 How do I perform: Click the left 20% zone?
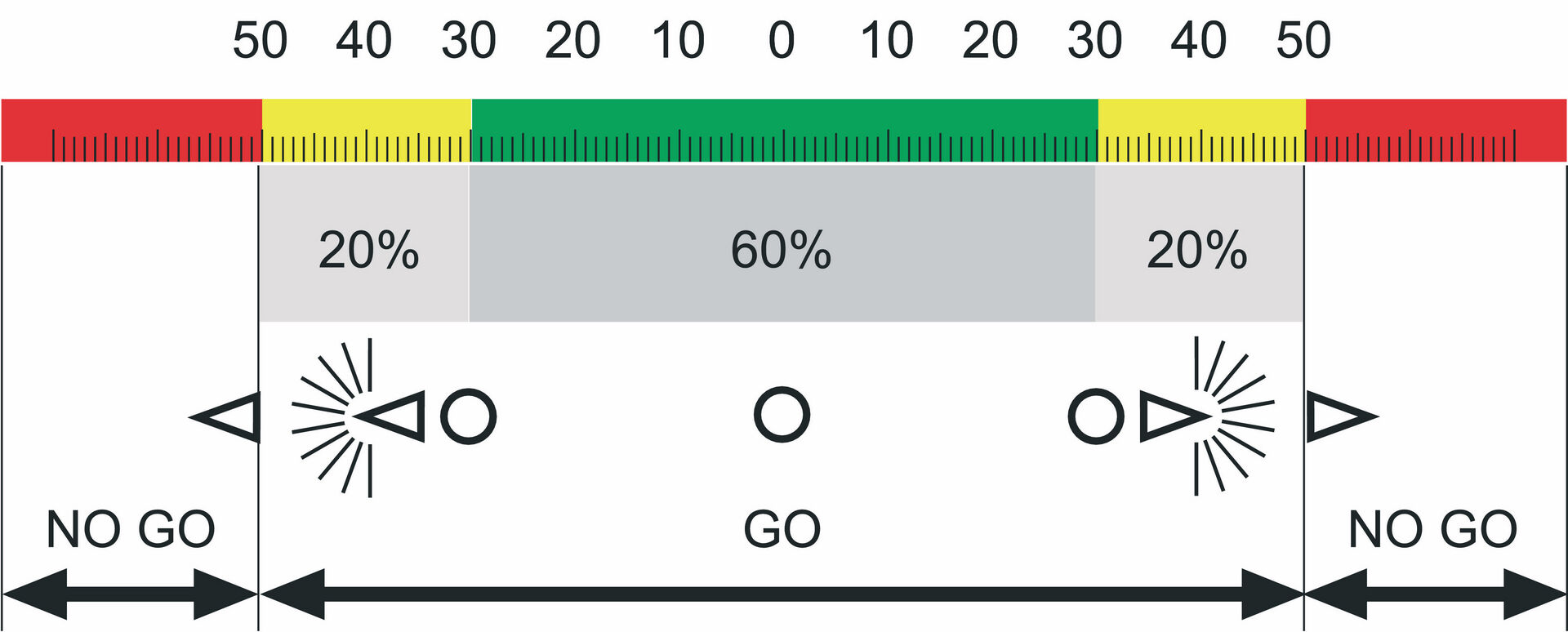tap(364, 243)
